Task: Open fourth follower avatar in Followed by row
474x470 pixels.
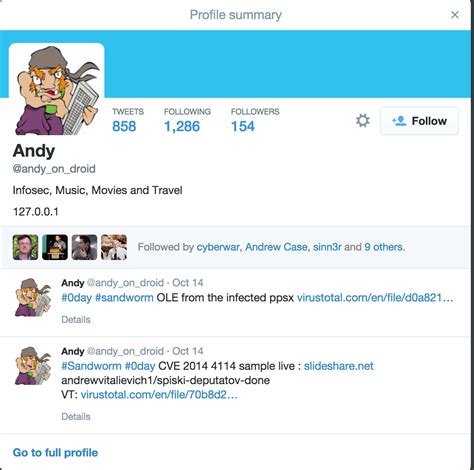Action: pyautogui.click(x=114, y=247)
